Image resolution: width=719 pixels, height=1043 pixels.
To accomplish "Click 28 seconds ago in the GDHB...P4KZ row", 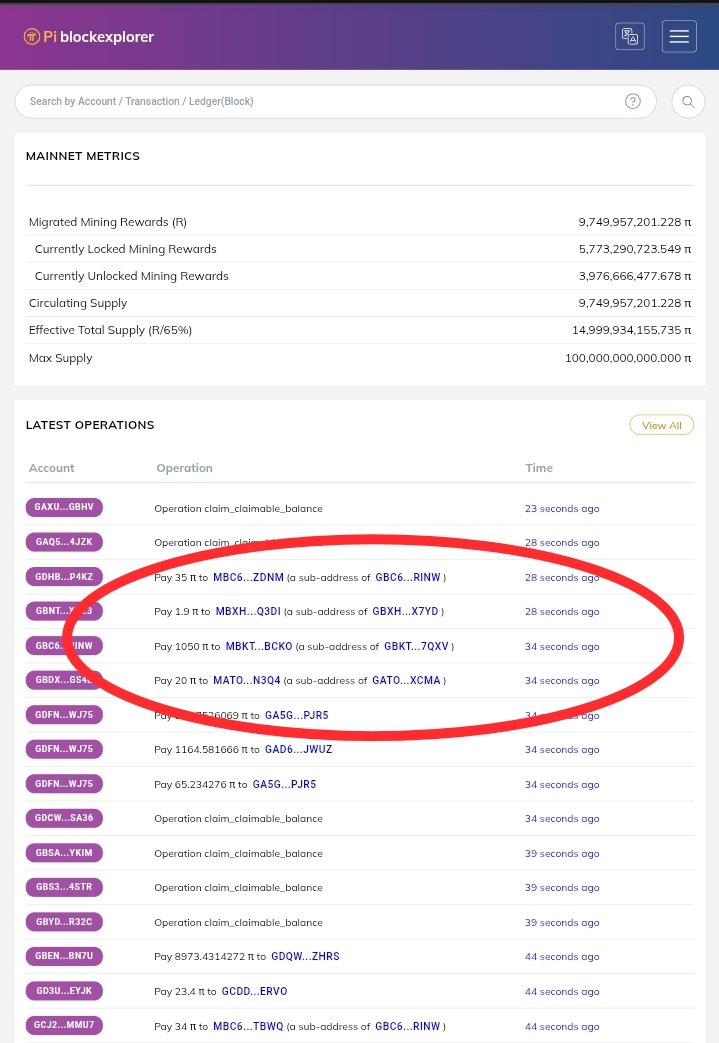I will 562,578.
